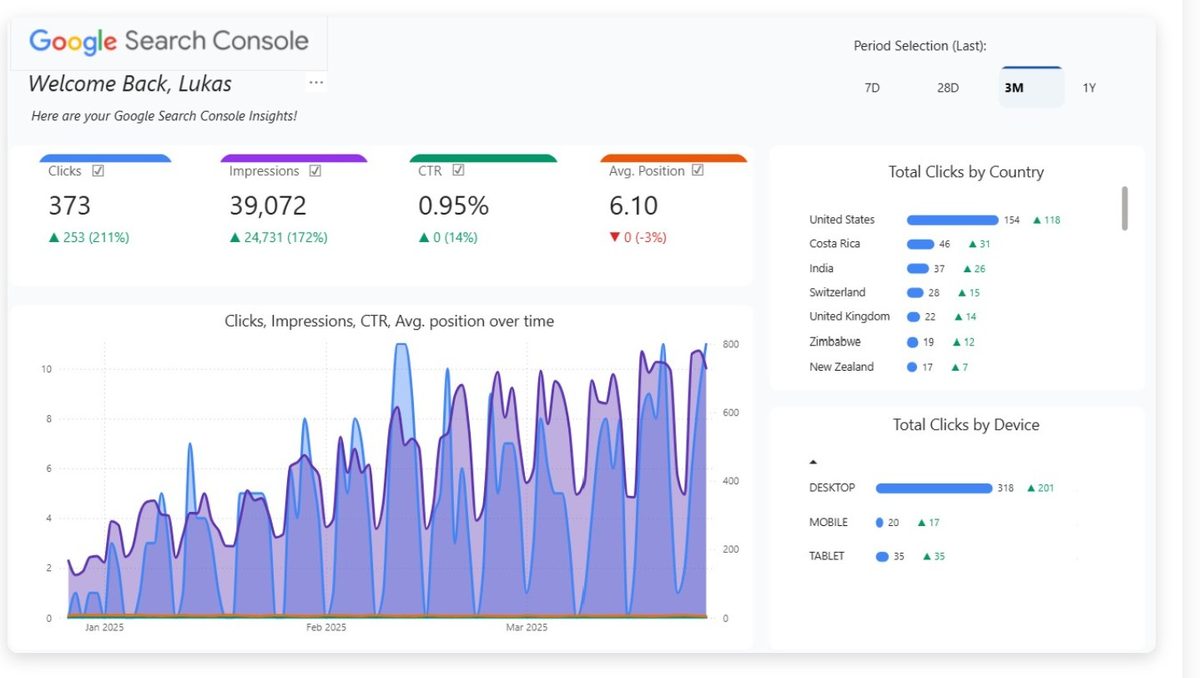1200x678 pixels.
Task: Select the 1Y period
Action: click(1089, 88)
